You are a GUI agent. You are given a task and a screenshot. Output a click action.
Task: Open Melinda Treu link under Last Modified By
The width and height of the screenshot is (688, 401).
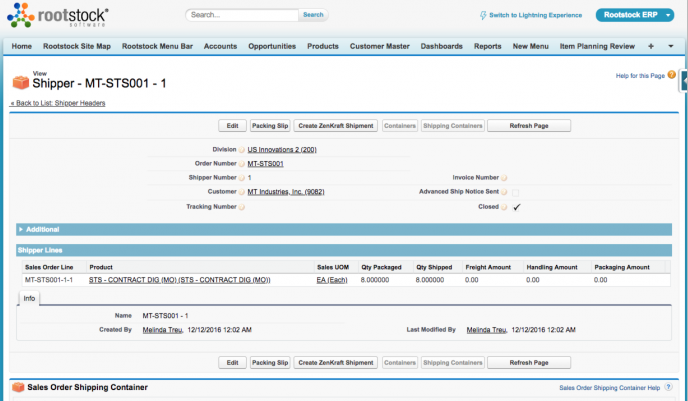coord(486,330)
